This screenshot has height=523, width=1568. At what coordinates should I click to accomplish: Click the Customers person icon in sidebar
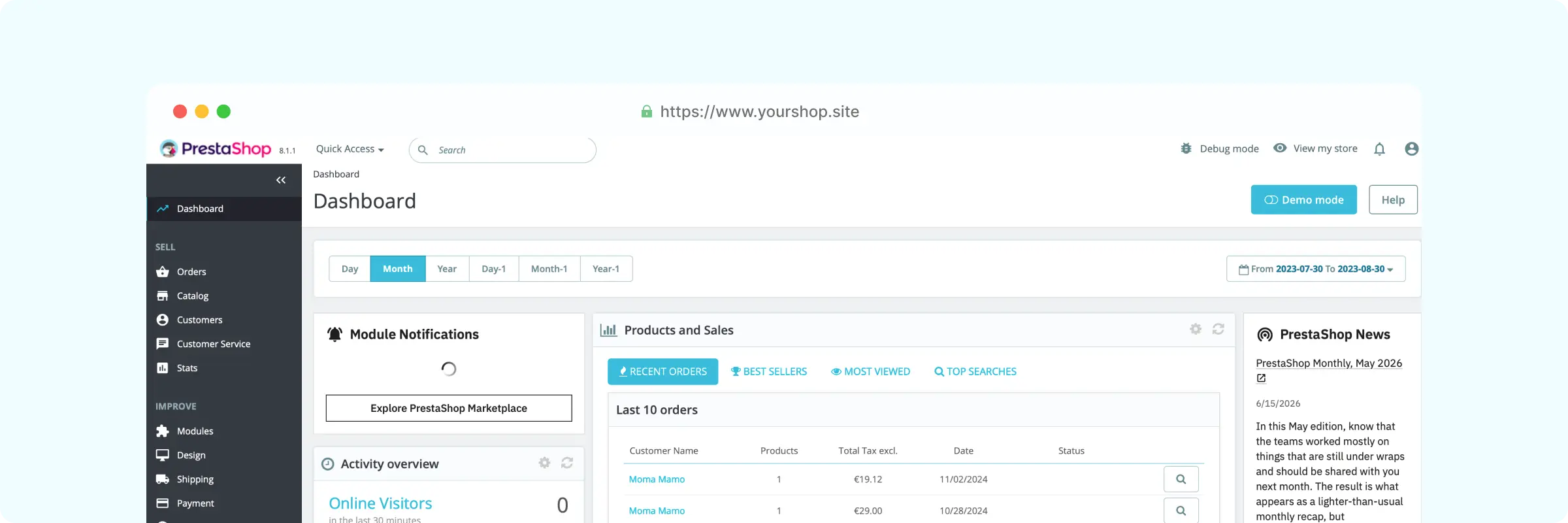click(x=163, y=320)
